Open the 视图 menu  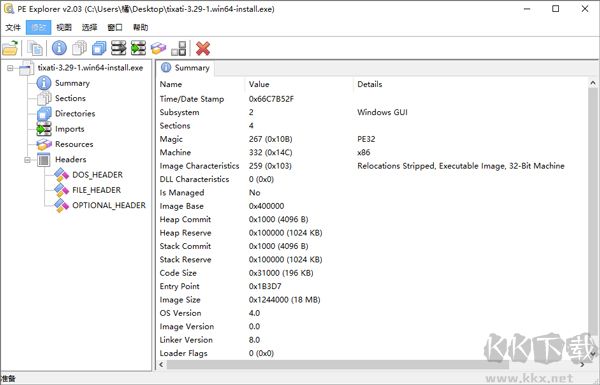point(64,28)
